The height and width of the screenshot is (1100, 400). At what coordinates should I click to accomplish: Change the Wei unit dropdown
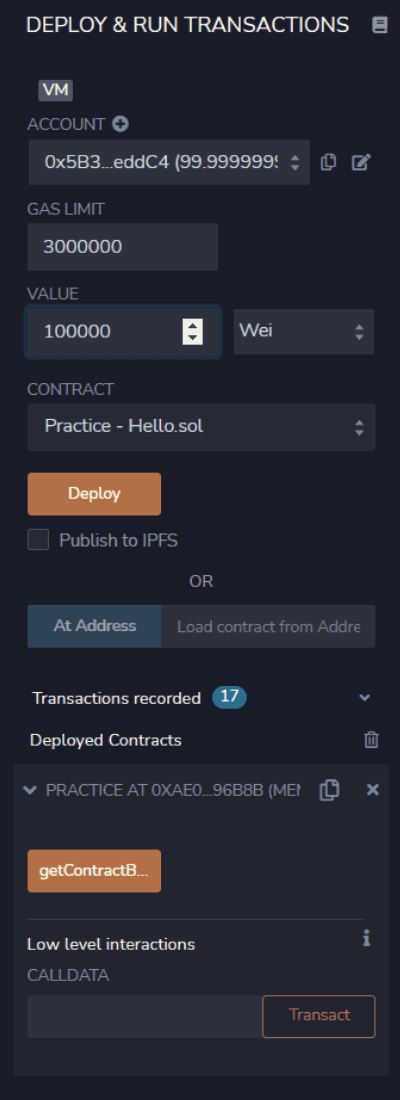click(x=304, y=331)
